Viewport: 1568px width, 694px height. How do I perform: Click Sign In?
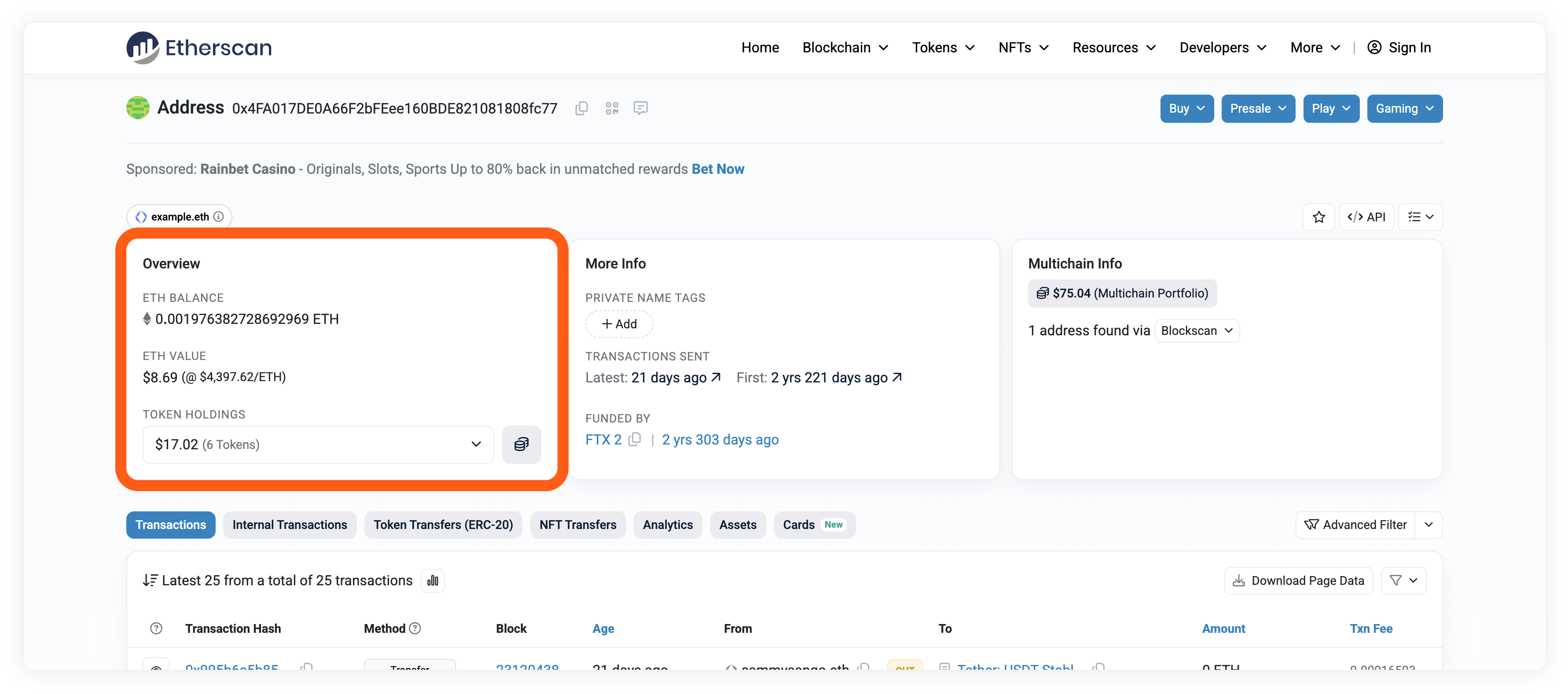coord(1399,48)
